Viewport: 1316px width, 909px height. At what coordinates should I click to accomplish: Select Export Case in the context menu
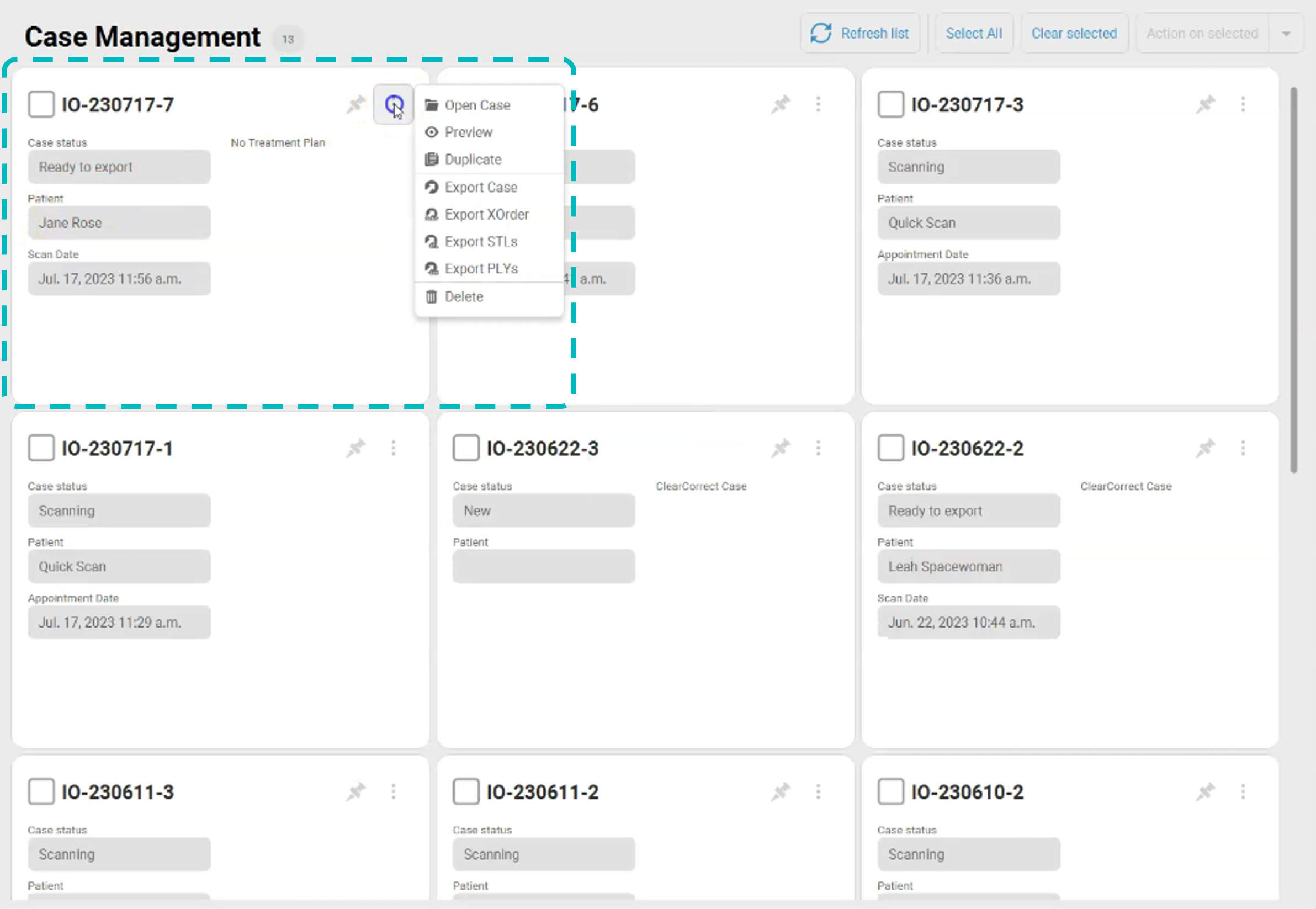click(x=489, y=187)
